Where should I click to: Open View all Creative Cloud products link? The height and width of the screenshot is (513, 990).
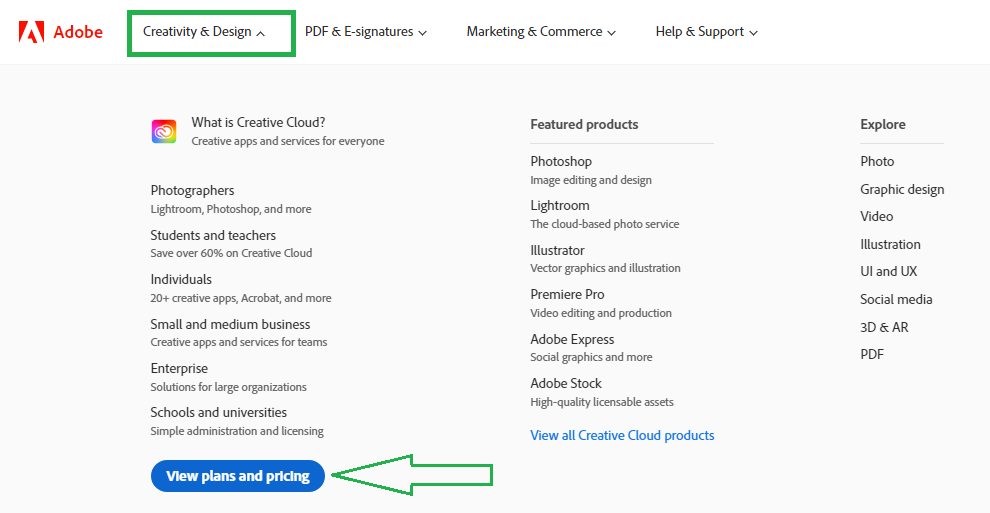622,435
